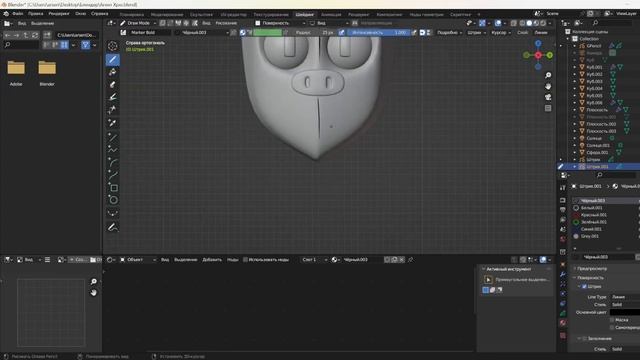Select the Curve tool
Image resolution: width=640 pixels, height=360 pixels.
click(x=113, y=176)
